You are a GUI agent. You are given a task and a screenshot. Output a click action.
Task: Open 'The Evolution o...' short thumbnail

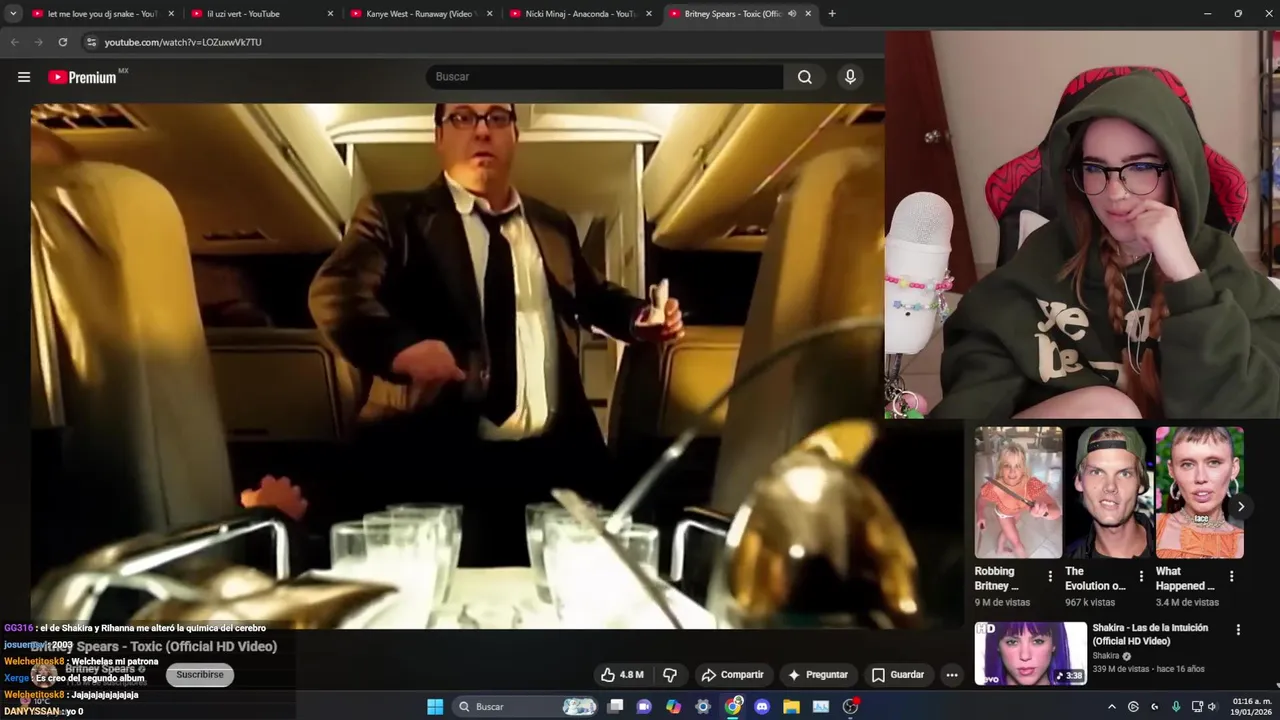(x=1109, y=492)
